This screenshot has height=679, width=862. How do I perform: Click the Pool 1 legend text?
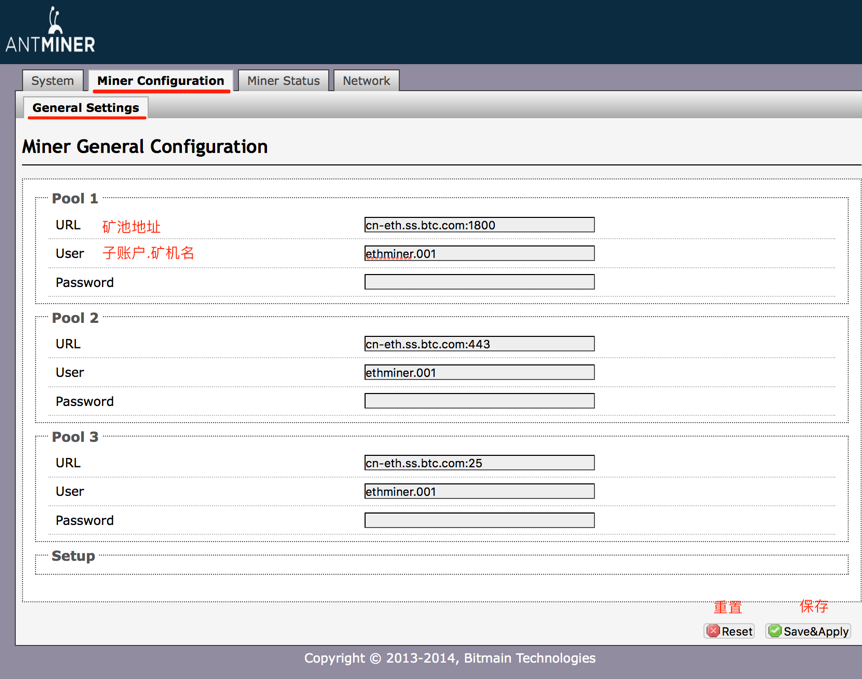pyautogui.click(x=75, y=198)
